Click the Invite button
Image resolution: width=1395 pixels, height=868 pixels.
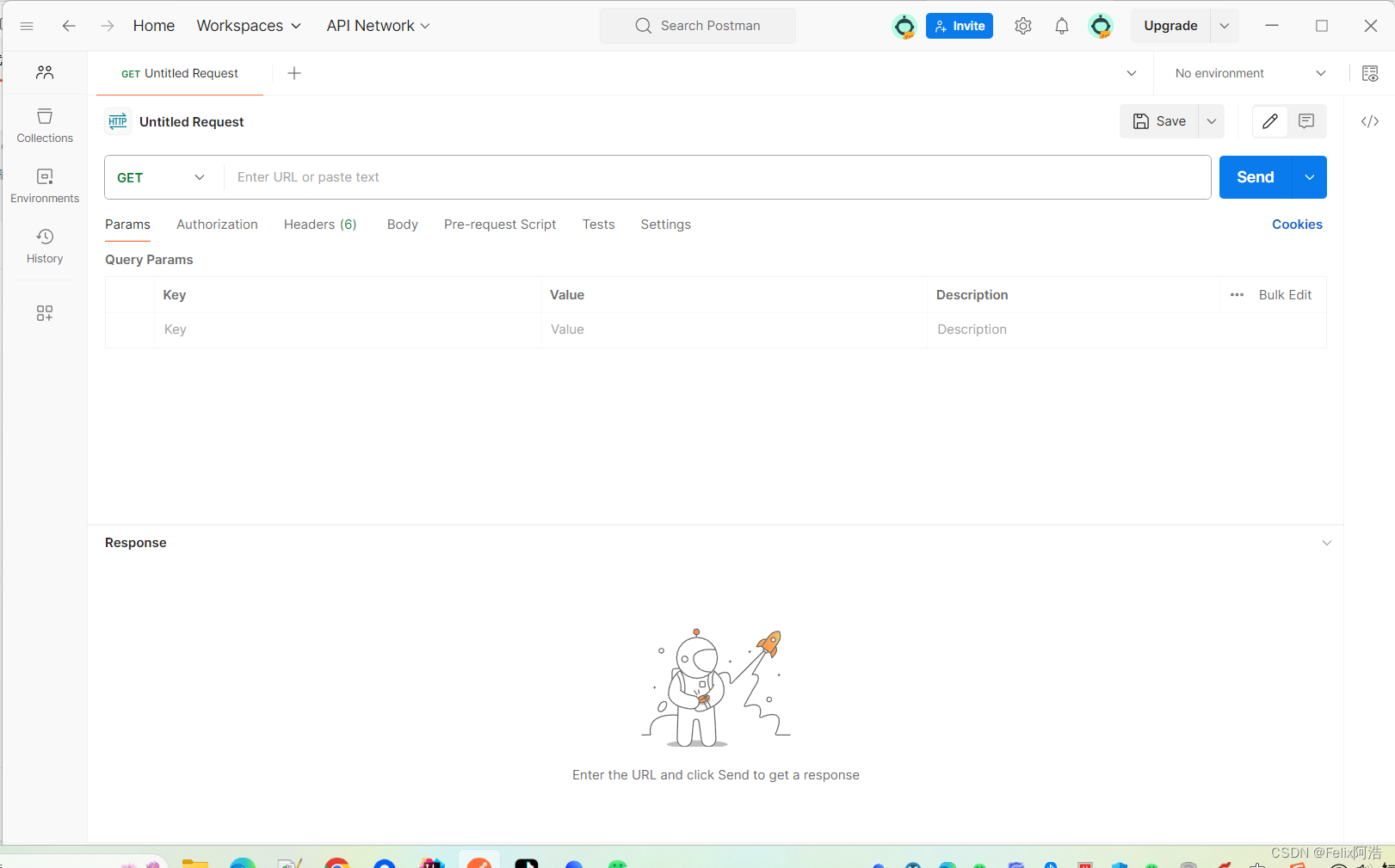[960, 26]
